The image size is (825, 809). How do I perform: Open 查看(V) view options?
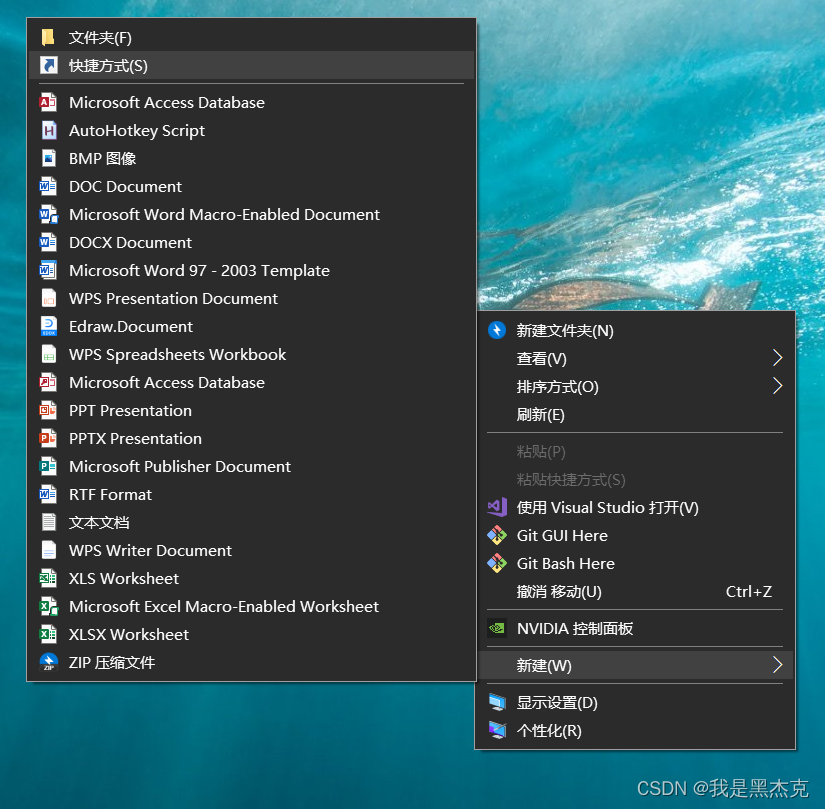(x=635, y=358)
